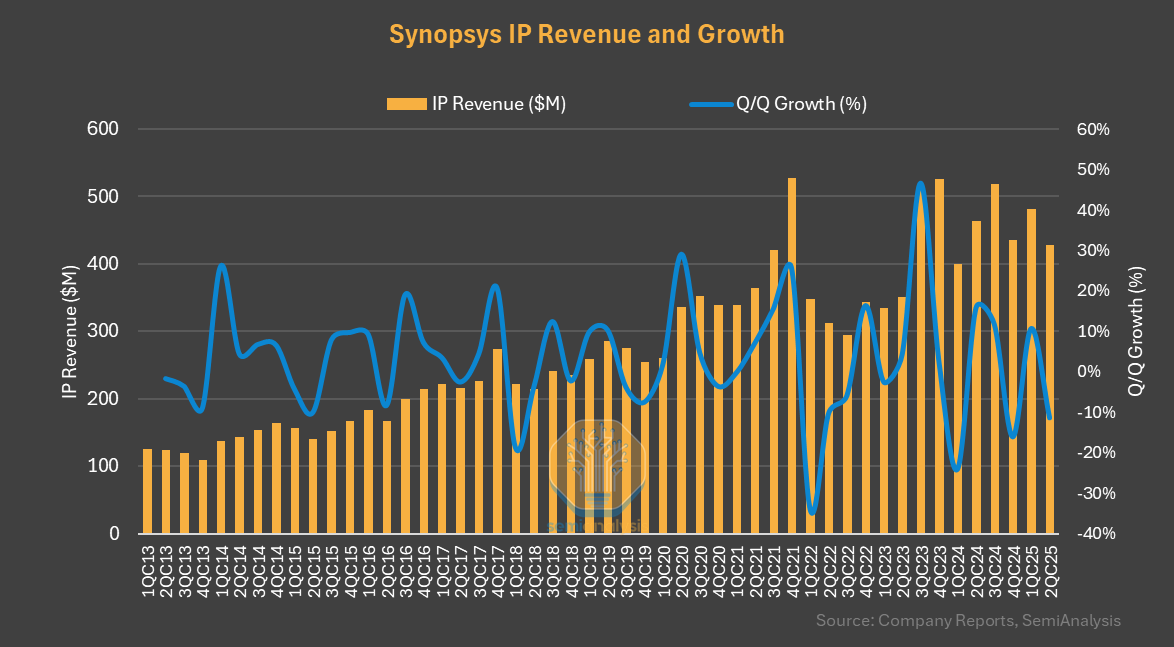The height and width of the screenshot is (647, 1174).
Task: Click the 2QC25 revenue bar
Action: (x=1050, y=389)
